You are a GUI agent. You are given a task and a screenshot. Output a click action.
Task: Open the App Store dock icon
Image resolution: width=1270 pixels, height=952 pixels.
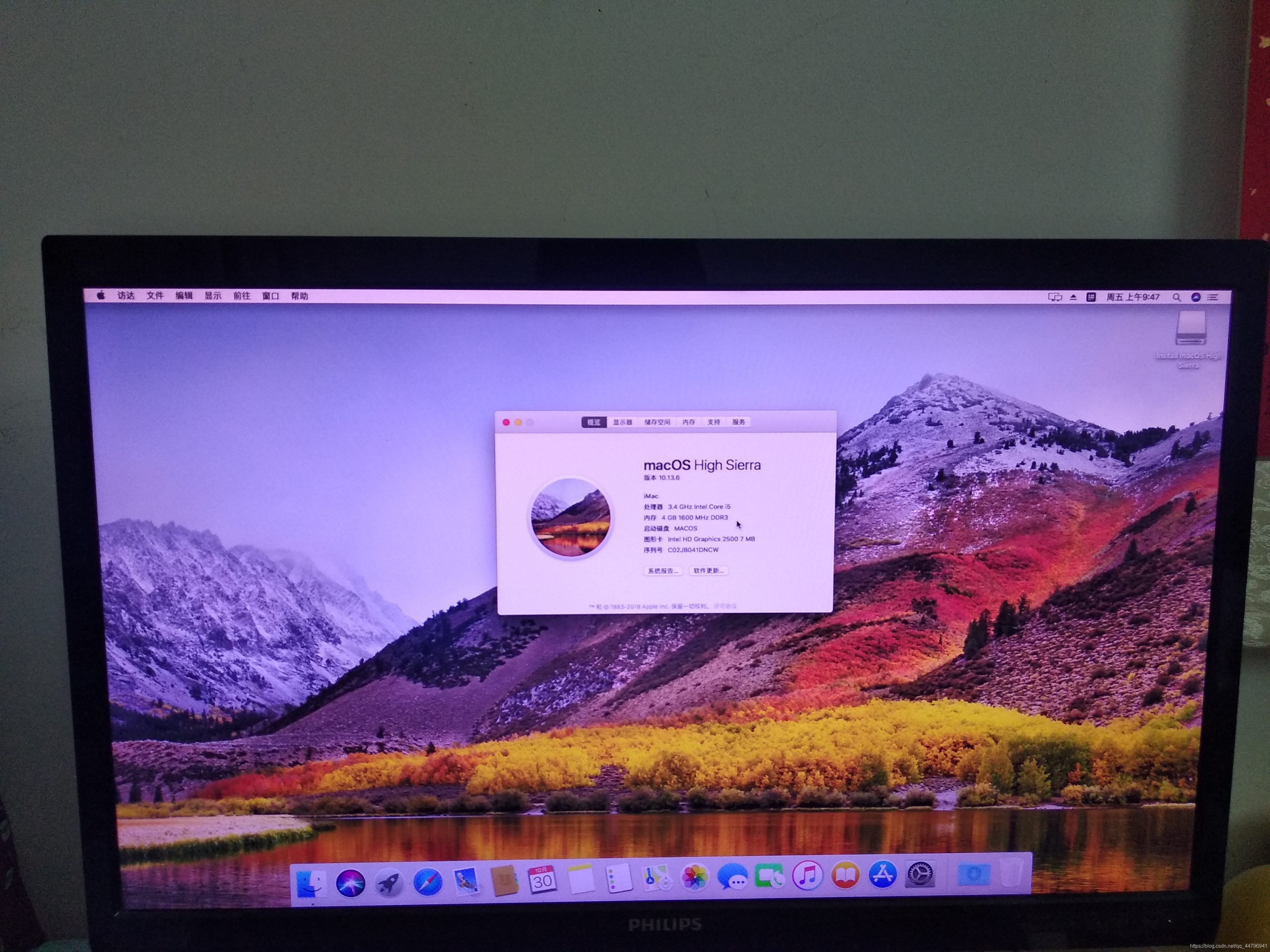tap(882, 875)
